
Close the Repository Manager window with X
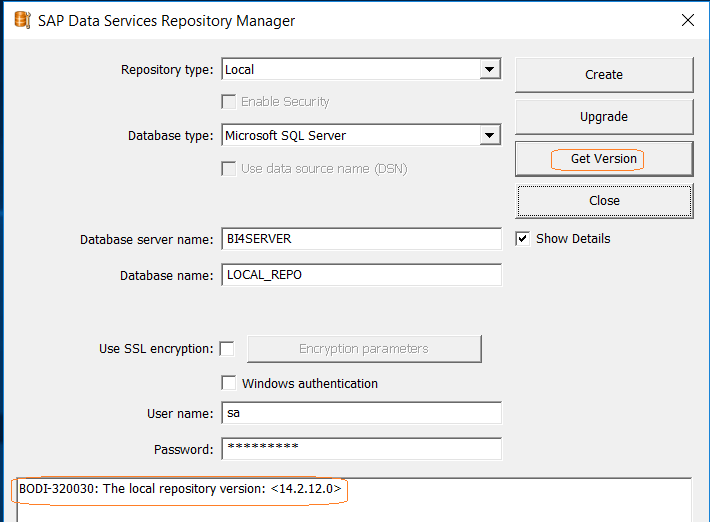(x=687, y=20)
